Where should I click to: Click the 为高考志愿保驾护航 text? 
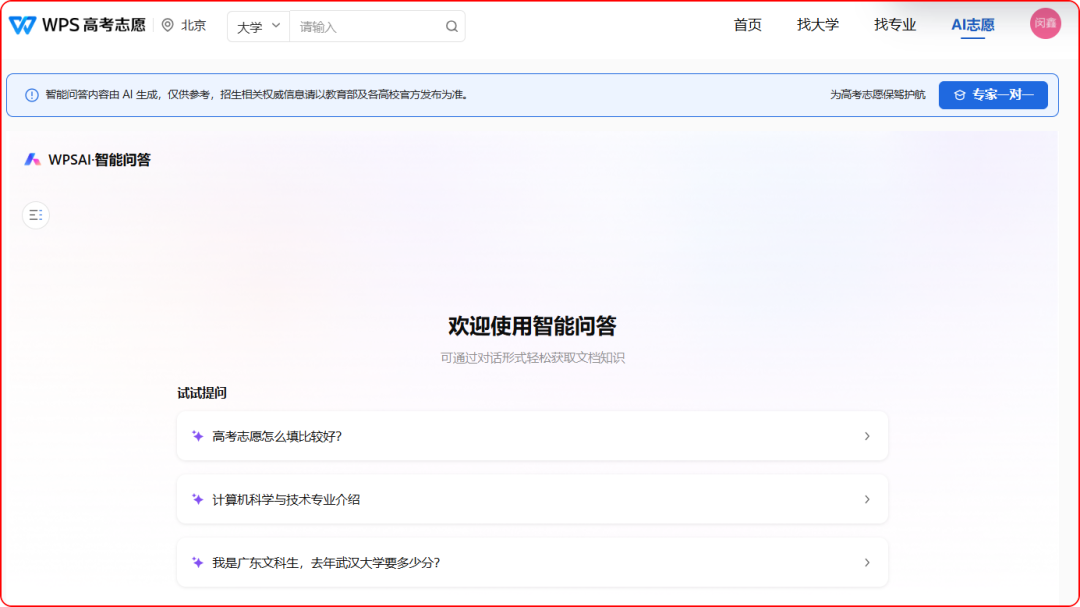pyautogui.click(x=878, y=95)
